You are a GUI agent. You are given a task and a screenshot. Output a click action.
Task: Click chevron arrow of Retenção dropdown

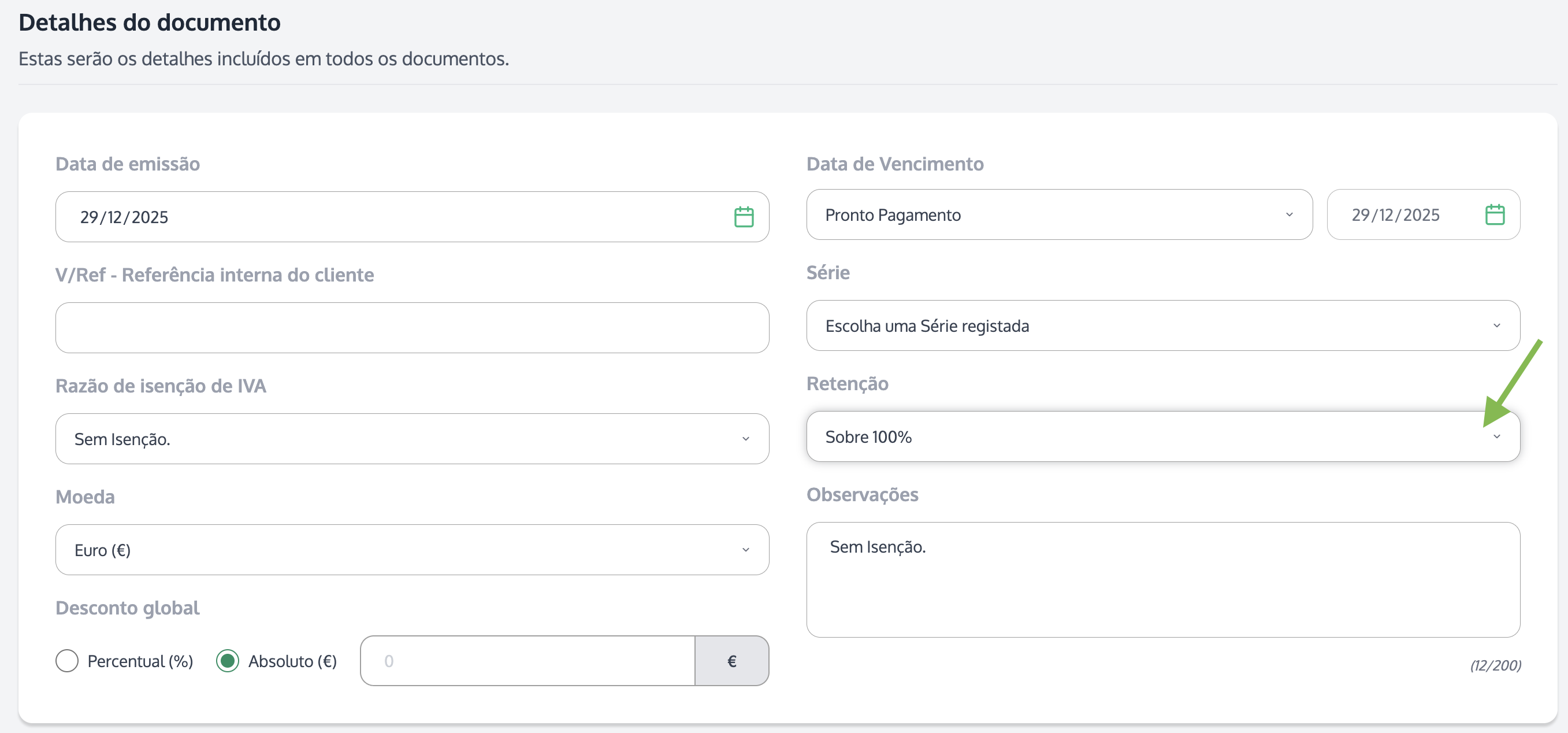point(1497,437)
